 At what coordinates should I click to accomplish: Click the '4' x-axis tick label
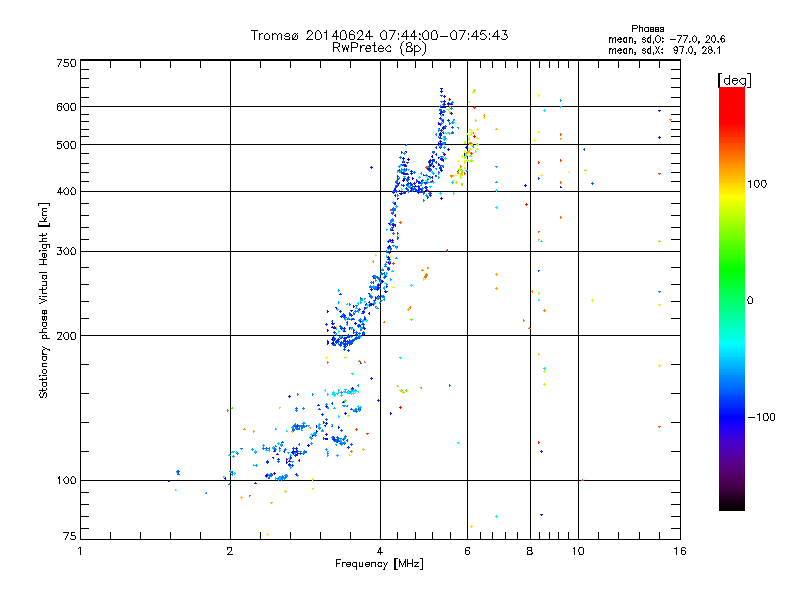pos(380,551)
